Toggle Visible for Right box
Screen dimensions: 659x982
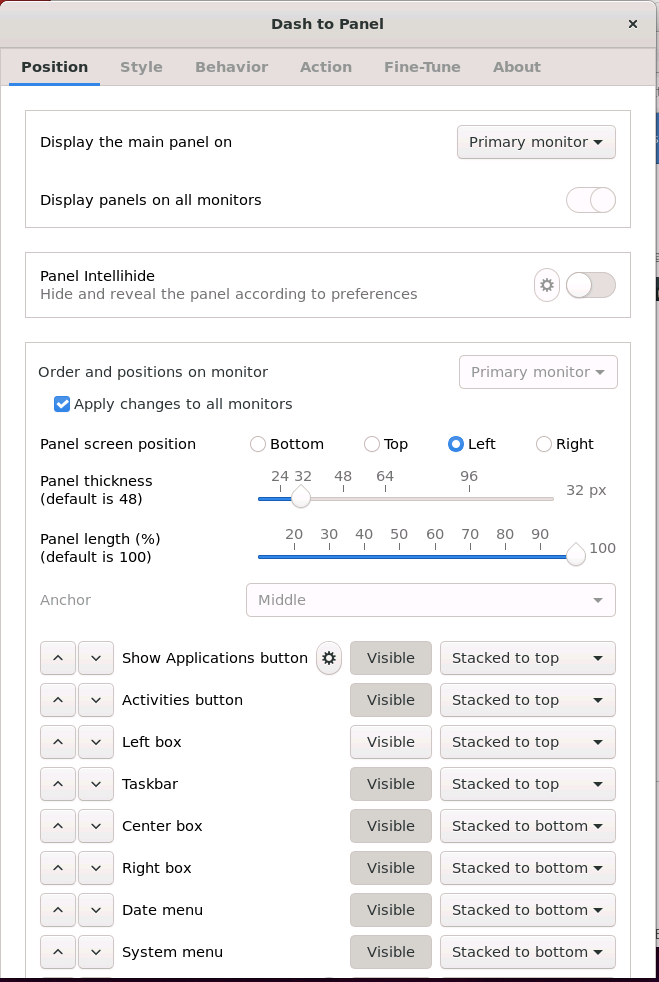pyautogui.click(x=391, y=868)
